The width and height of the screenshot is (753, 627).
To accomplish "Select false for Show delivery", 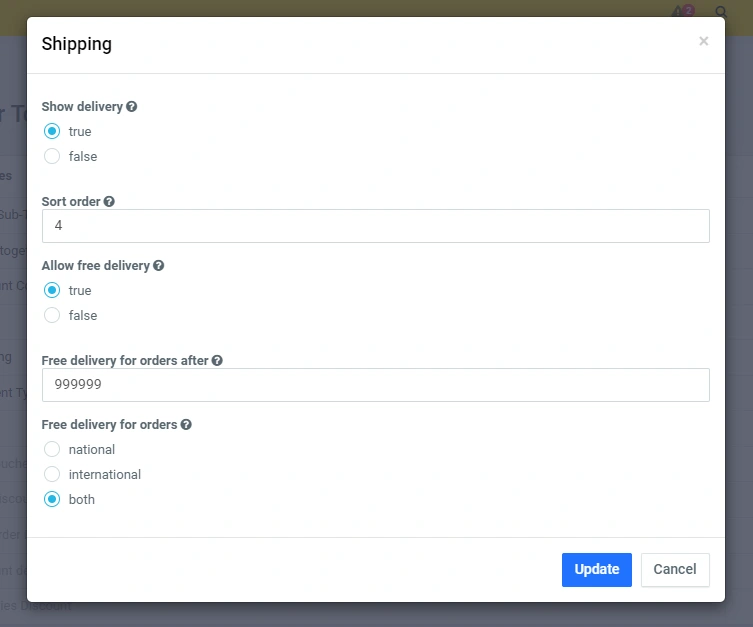I will [52, 157].
